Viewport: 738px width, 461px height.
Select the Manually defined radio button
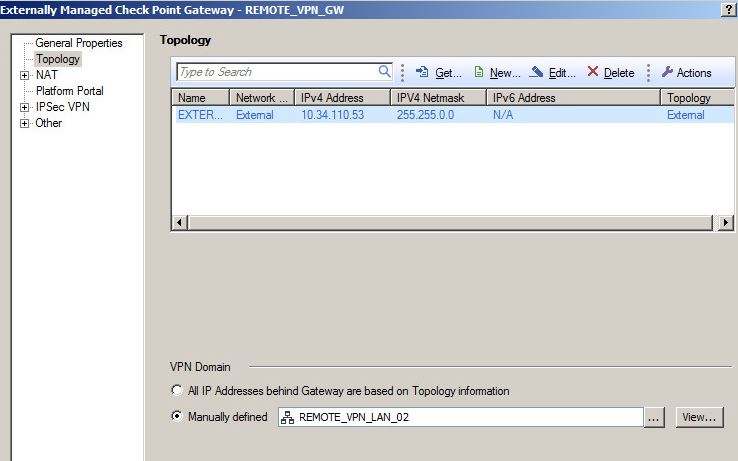tap(176, 416)
